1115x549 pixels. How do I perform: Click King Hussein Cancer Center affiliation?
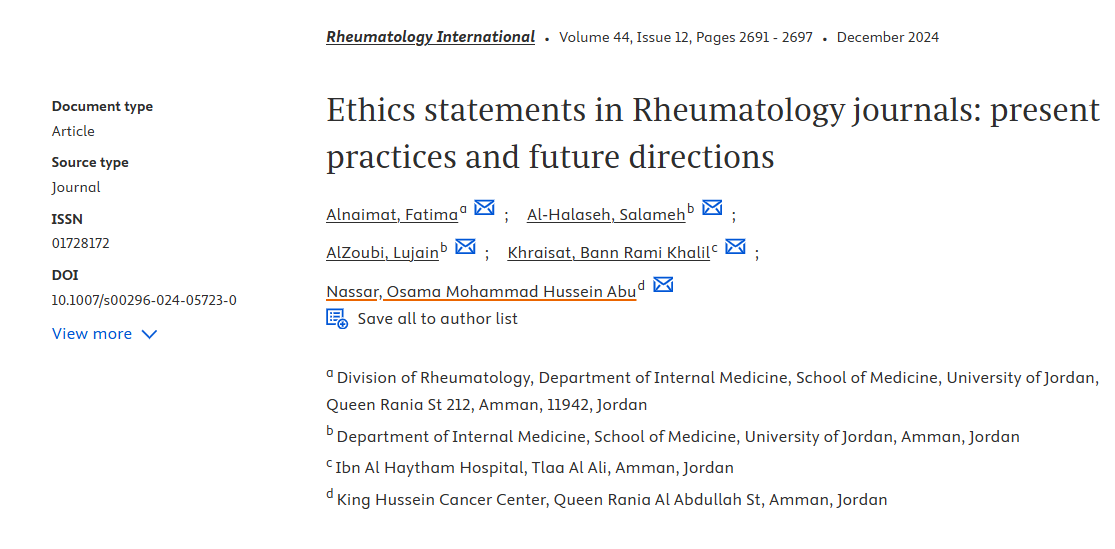[611, 499]
